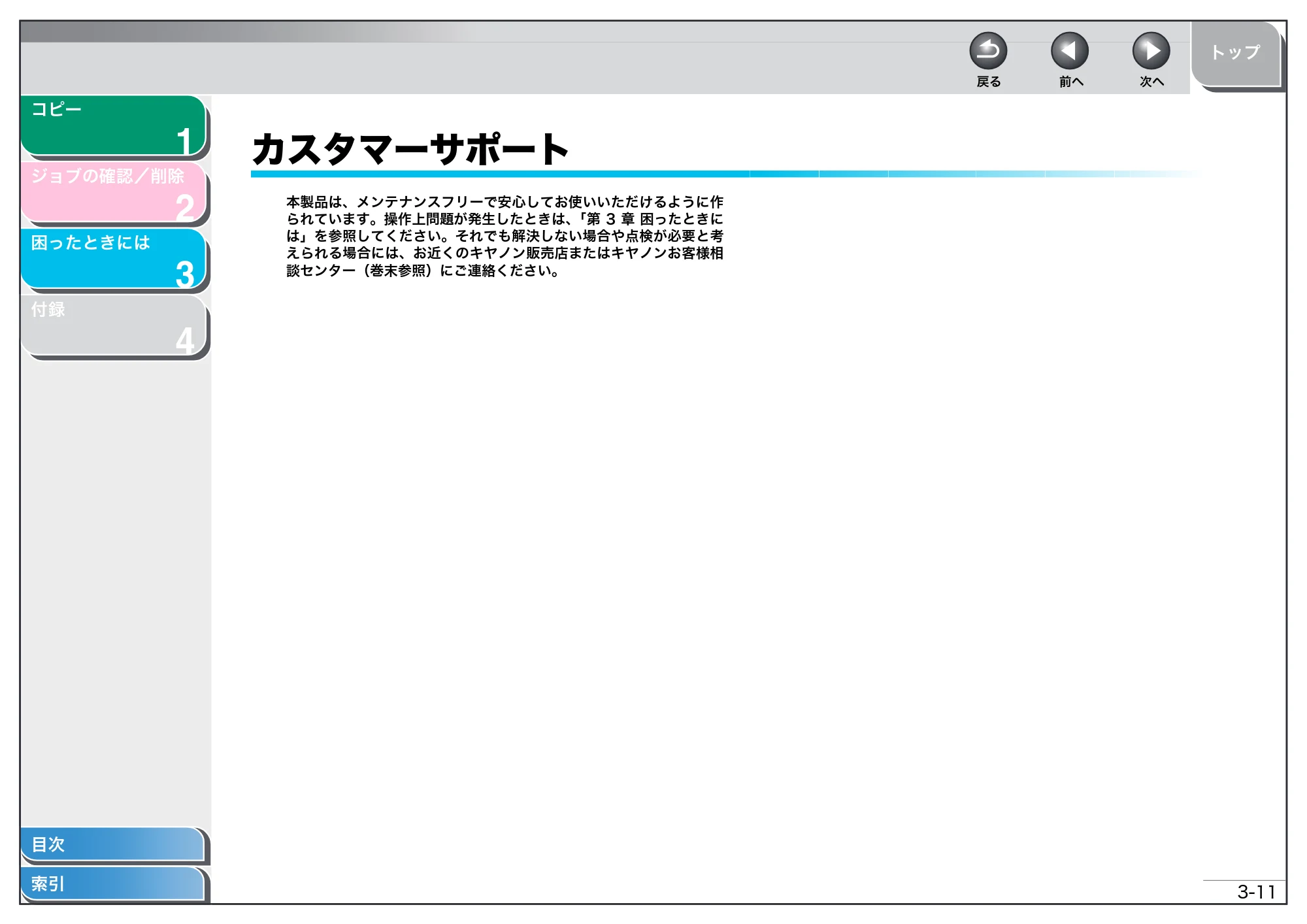Select chapter 3 困ったときには tab
1307x924 pixels.
pos(114,259)
